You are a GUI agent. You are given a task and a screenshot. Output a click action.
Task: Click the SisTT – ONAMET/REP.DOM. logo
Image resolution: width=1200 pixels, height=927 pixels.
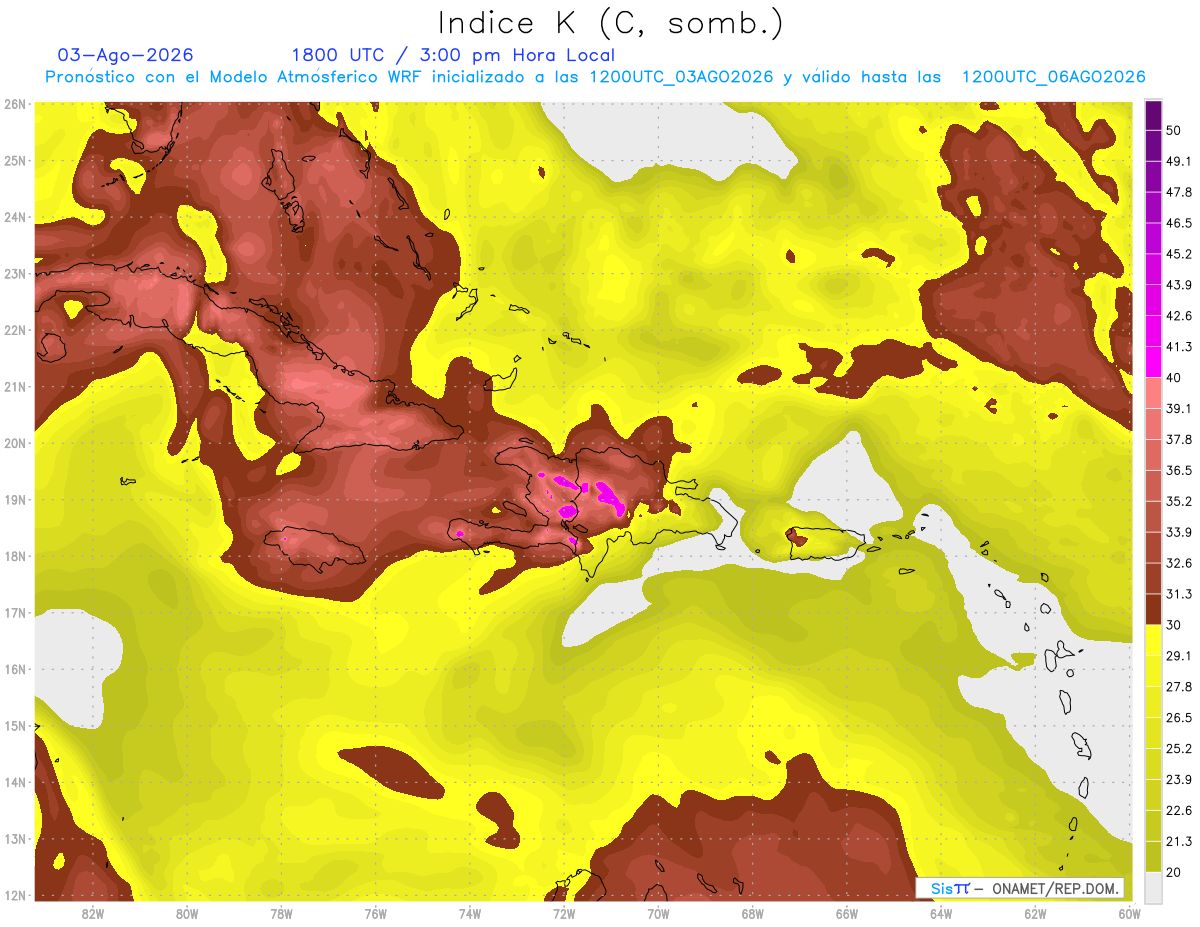click(x=1019, y=888)
